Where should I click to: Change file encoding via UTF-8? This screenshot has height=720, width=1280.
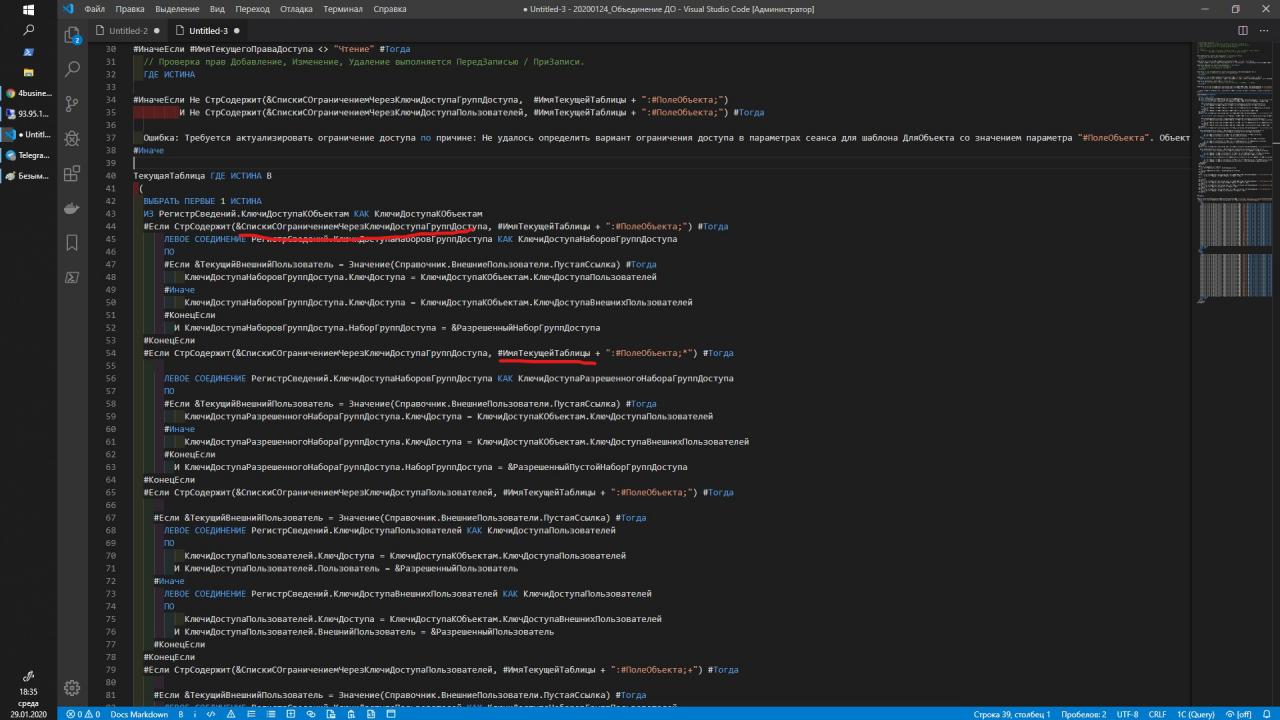[x=1127, y=714]
